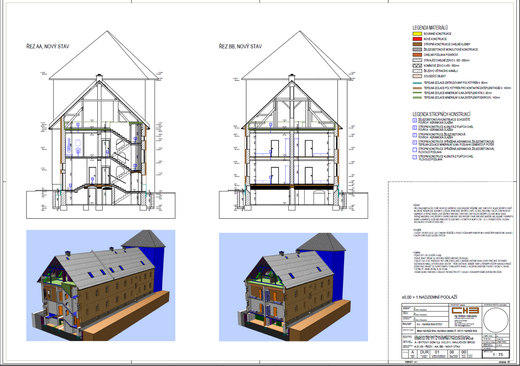This screenshot has width=520, height=366.
Task: Click the "LEGENDA STROPNÍCH KONSTRUKCÍ" heading
Action: [441, 114]
